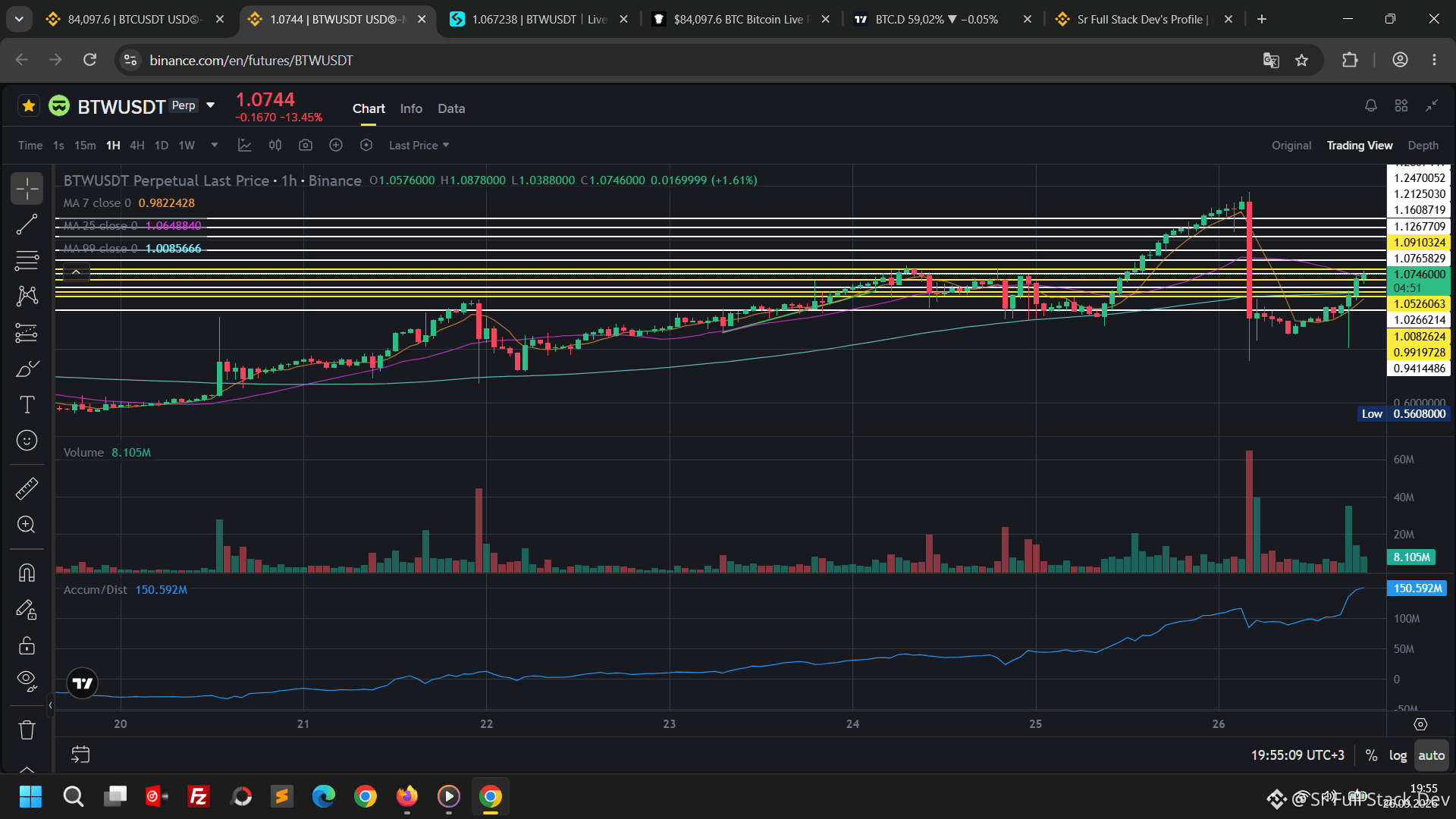Click the browser address bar URL

tap(251, 60)
